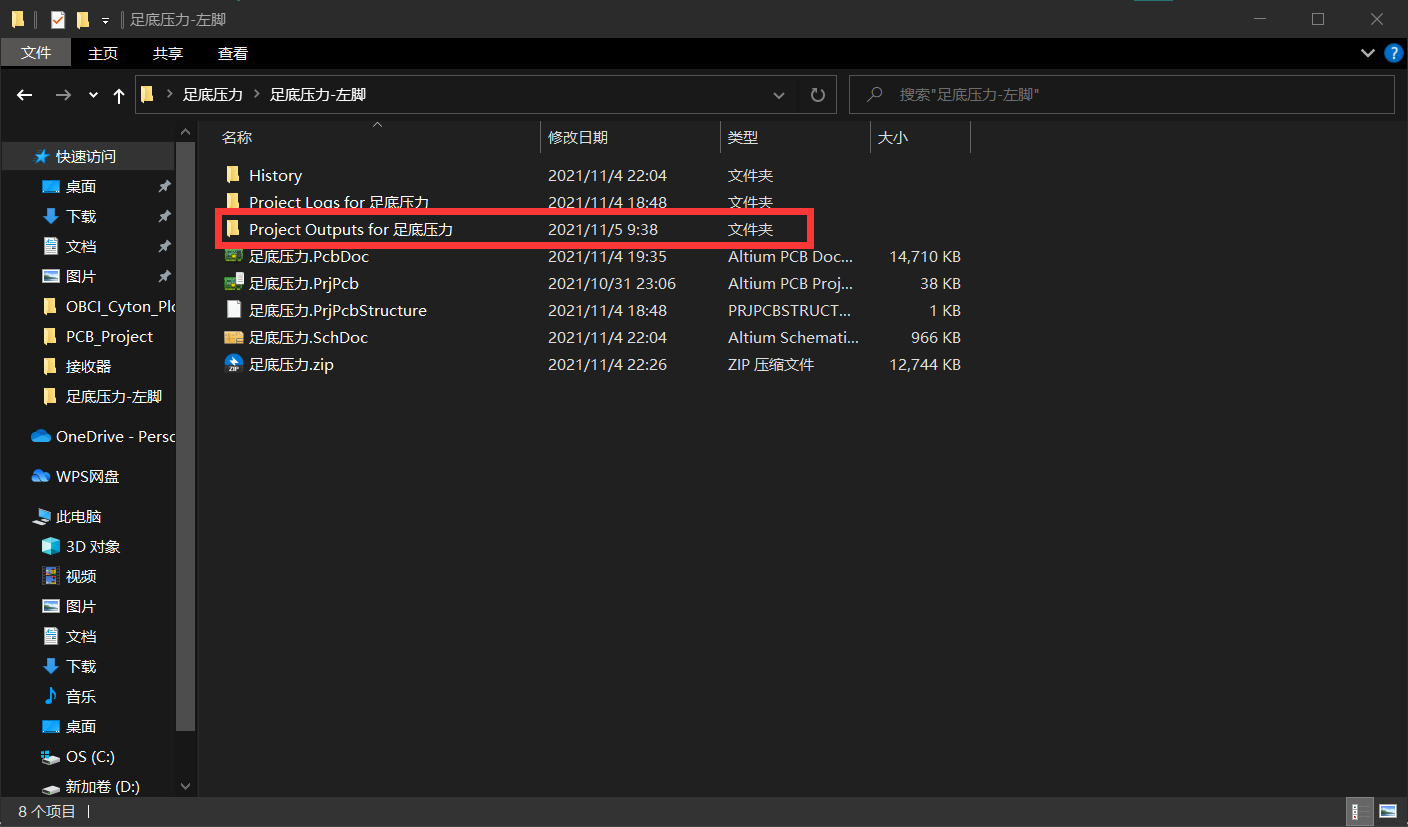This screenshot has width=1408, height=827.
Task: Click inside the search box for 足底压力-左脚
Action: (x=1100, y=94)
